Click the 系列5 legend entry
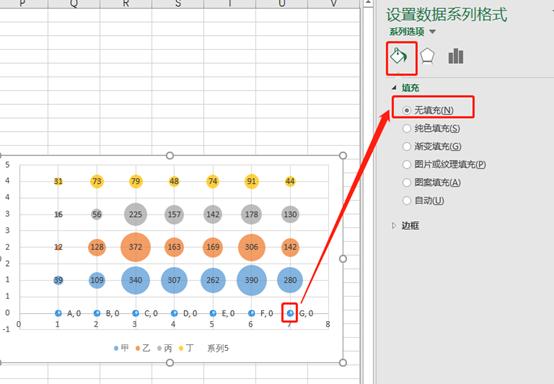The height and width of the screenshot is (384, 554). pyautogui.click(x=218, y=348)
